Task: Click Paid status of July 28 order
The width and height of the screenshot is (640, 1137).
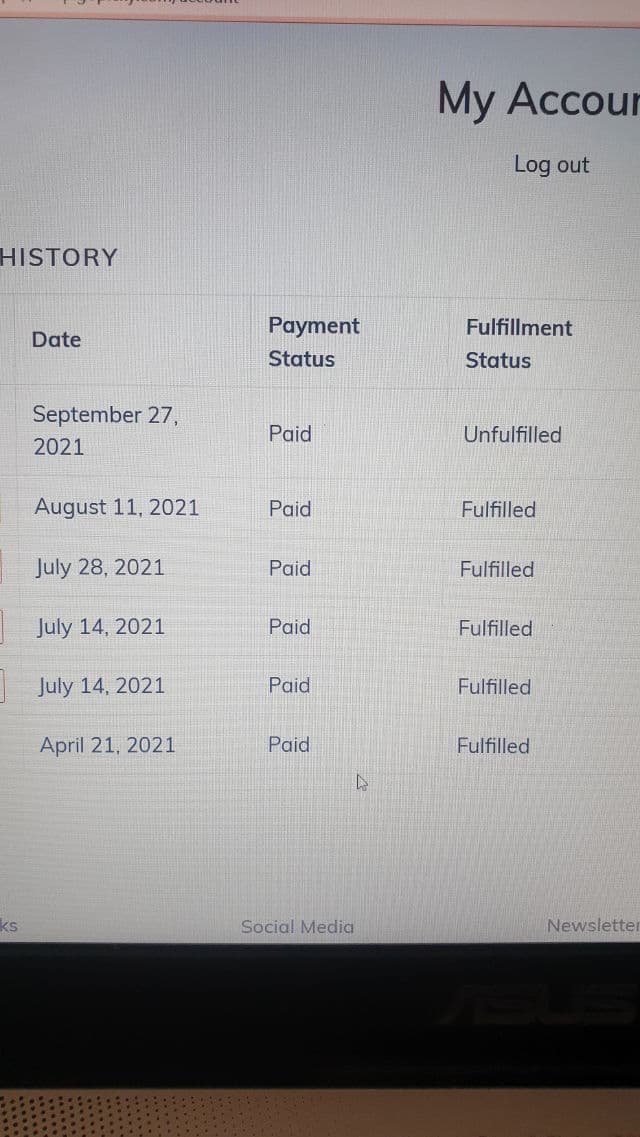Action: point(290,568)
